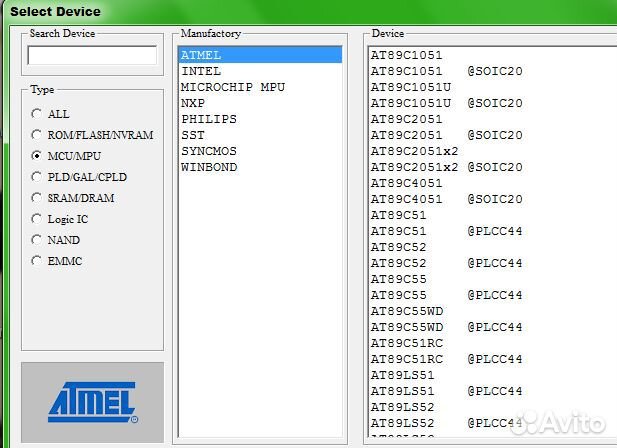Select SRAM/DRAM radio button
The height and width of the screenshot is (448, 617).
[x=37, y=198]
